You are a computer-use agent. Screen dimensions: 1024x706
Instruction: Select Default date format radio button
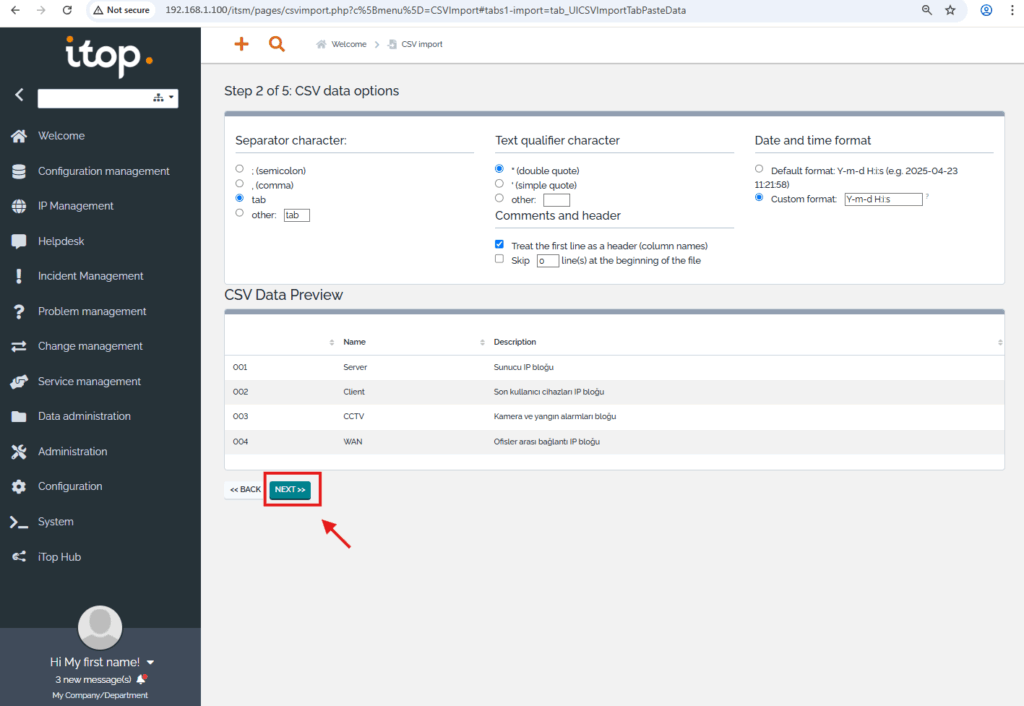coord(760,169)
